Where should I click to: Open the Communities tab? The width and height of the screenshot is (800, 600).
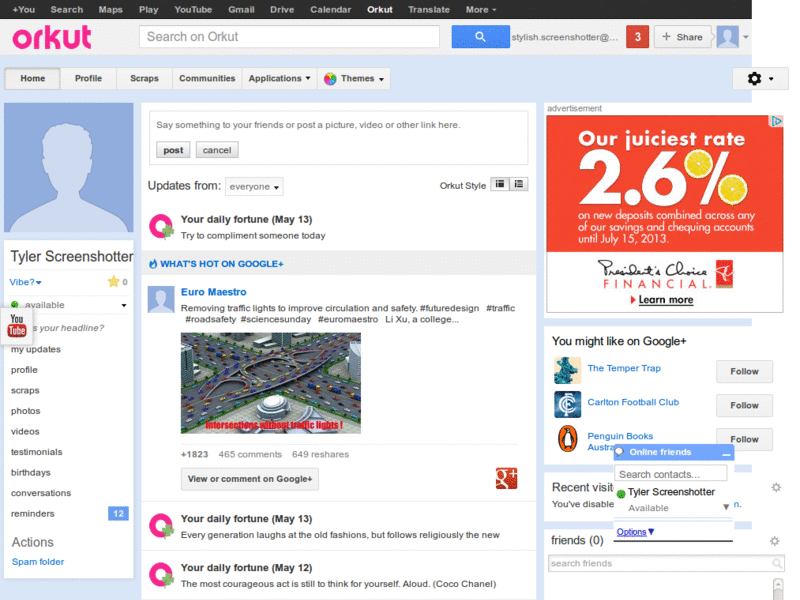[207, 79]
